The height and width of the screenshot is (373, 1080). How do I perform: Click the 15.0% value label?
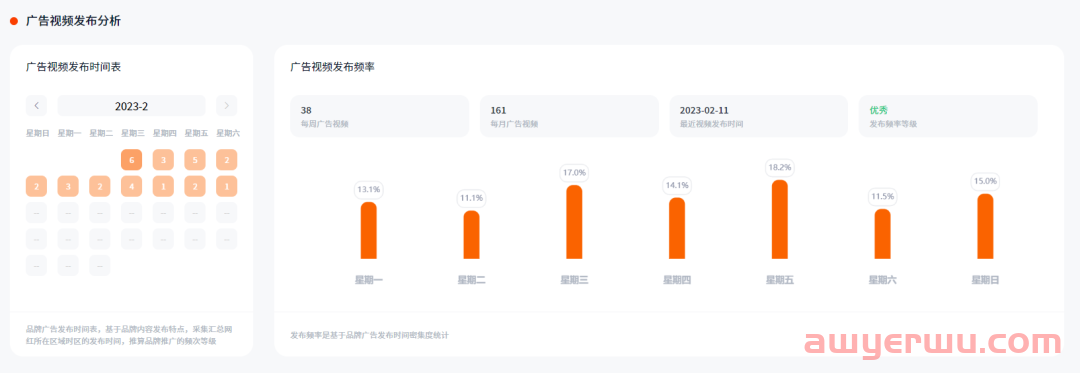(986, 181)
